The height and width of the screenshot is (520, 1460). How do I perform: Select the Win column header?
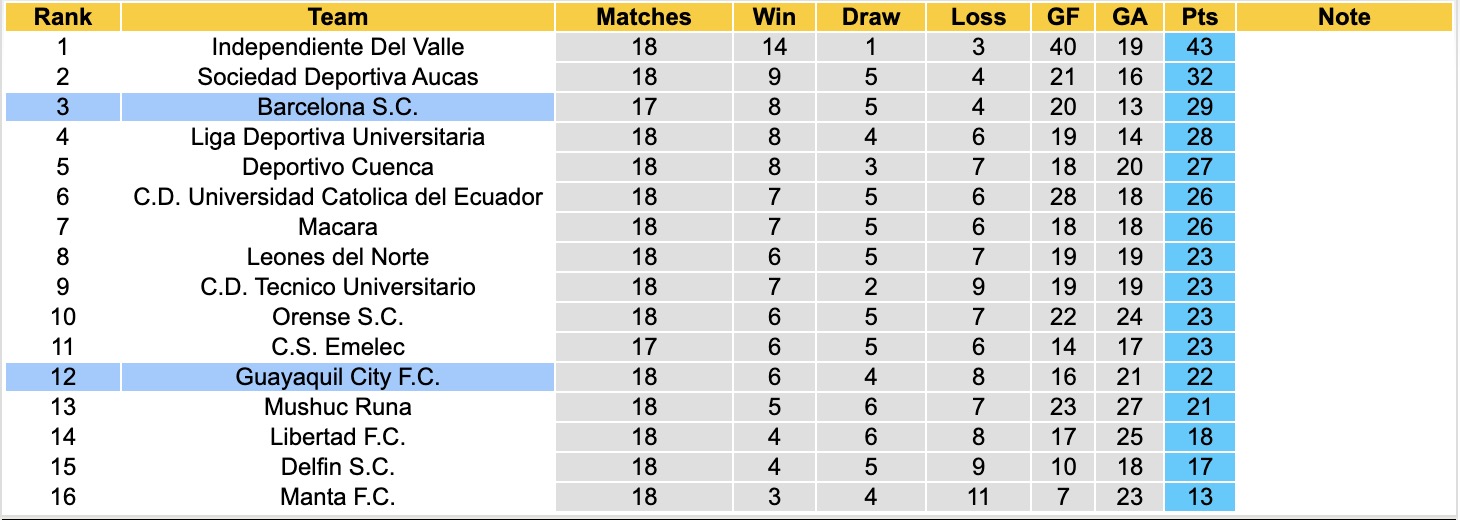pyautogui.click(x=774, y=17)
